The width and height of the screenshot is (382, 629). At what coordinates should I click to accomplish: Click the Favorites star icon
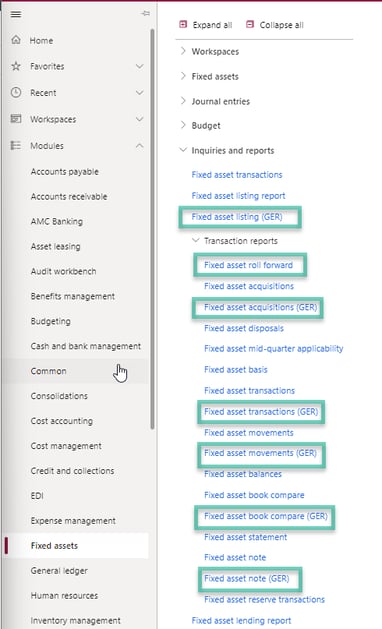pyautogui.click(x=16, y=66)
